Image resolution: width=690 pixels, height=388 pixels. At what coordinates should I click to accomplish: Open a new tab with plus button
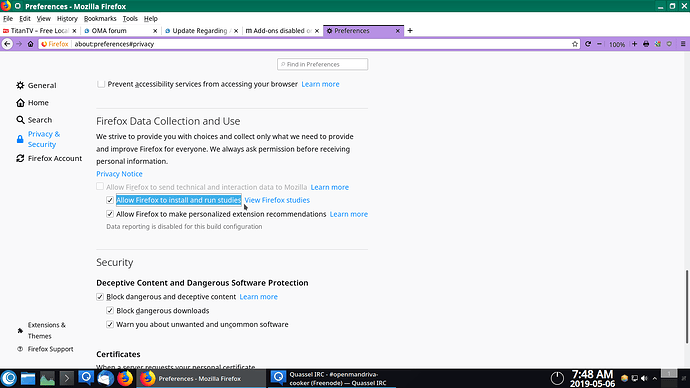click(x=410, y=30)
